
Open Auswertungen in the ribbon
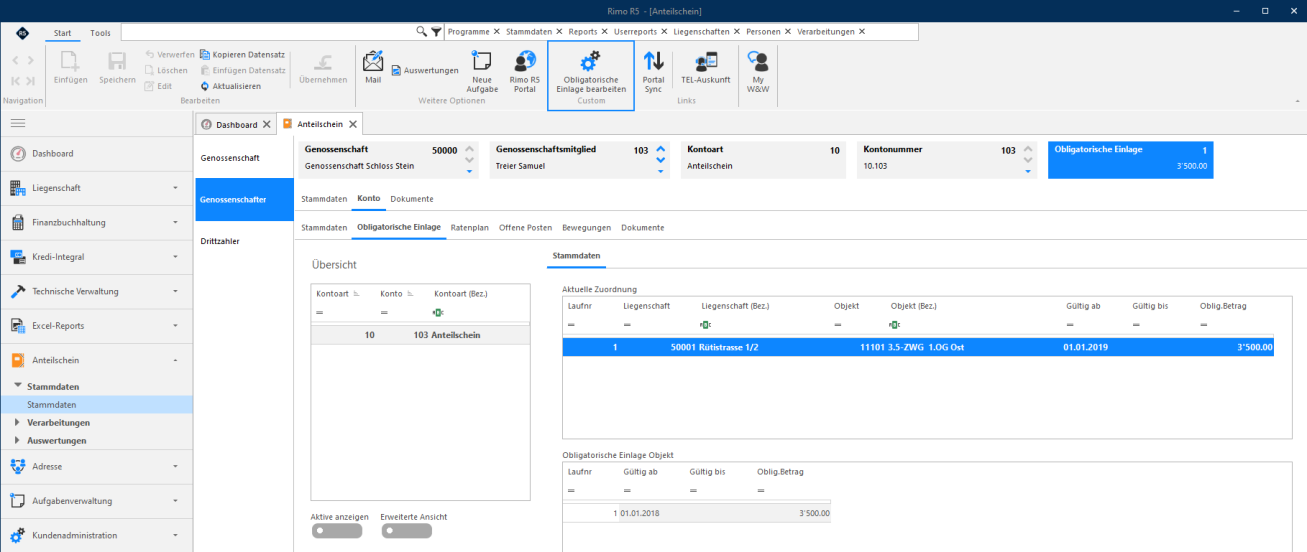[x=425, y=70]
